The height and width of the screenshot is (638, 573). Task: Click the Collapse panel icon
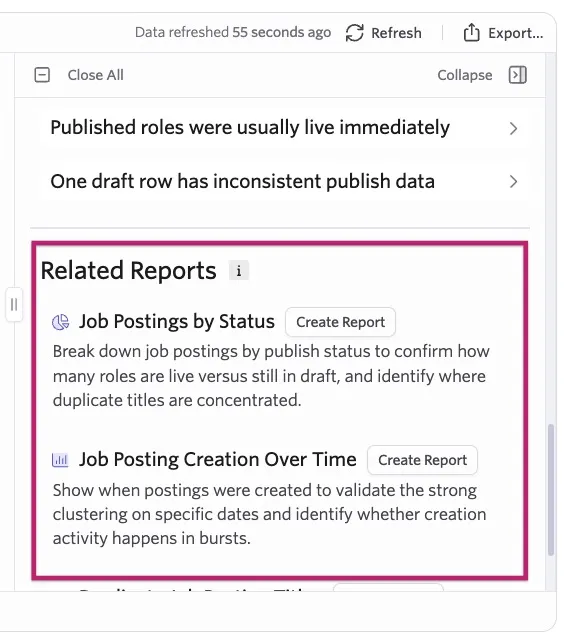[x=518, y=75]
